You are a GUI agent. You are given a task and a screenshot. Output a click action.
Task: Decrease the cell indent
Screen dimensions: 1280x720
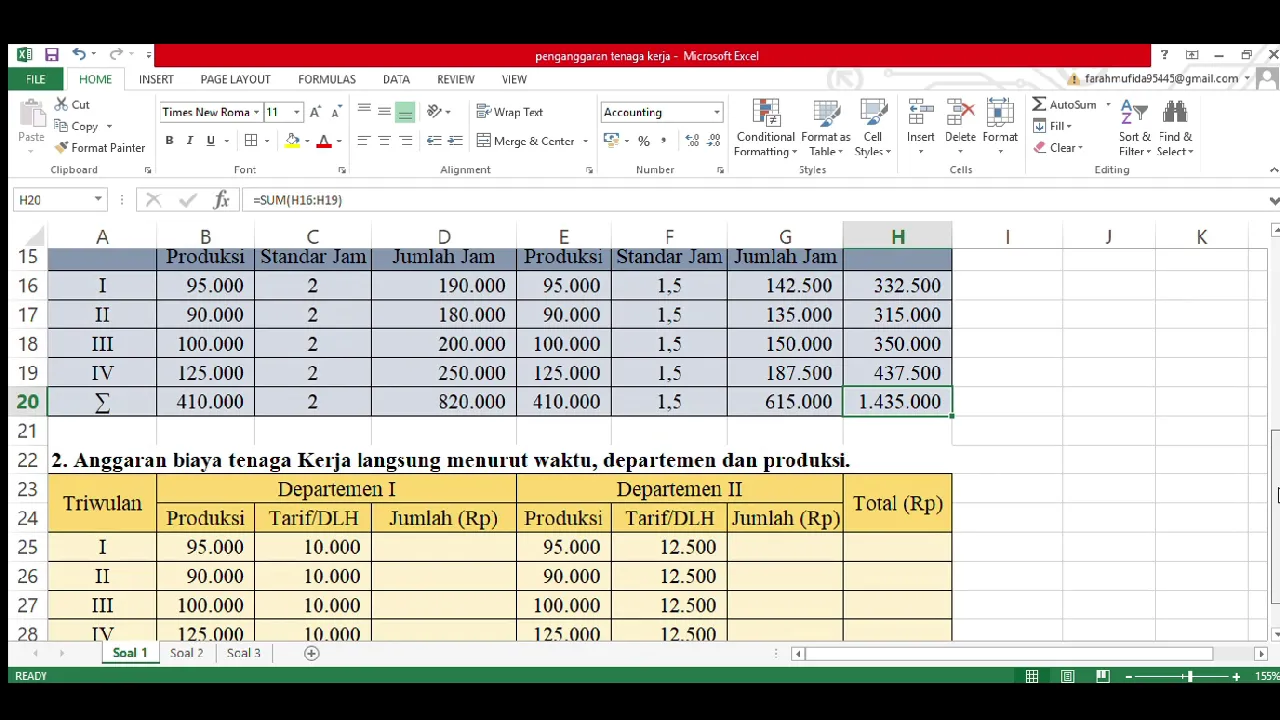pyautogui.click(x=435, y=141)
